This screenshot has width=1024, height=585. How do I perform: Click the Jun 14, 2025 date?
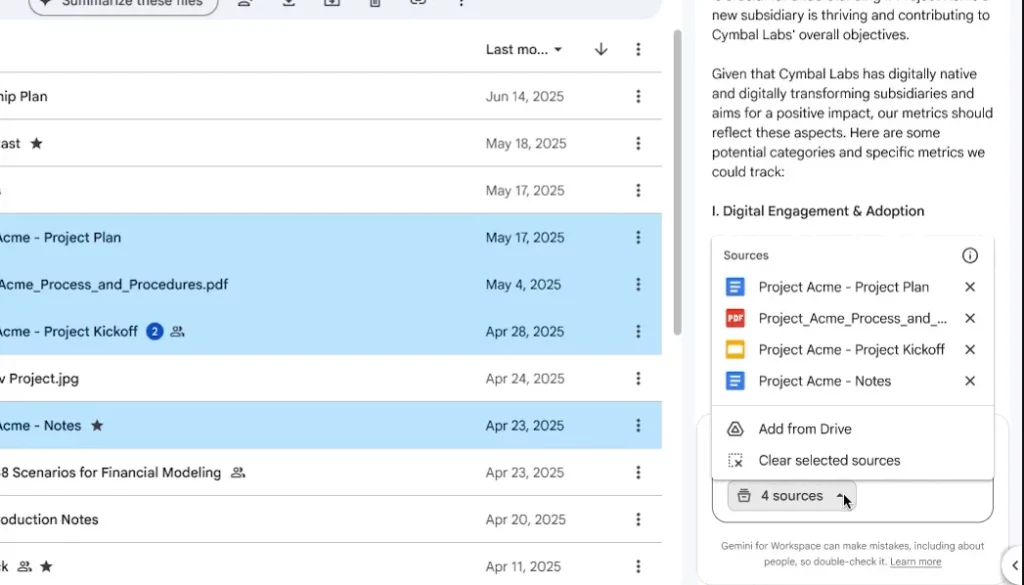tap(524, 97)
